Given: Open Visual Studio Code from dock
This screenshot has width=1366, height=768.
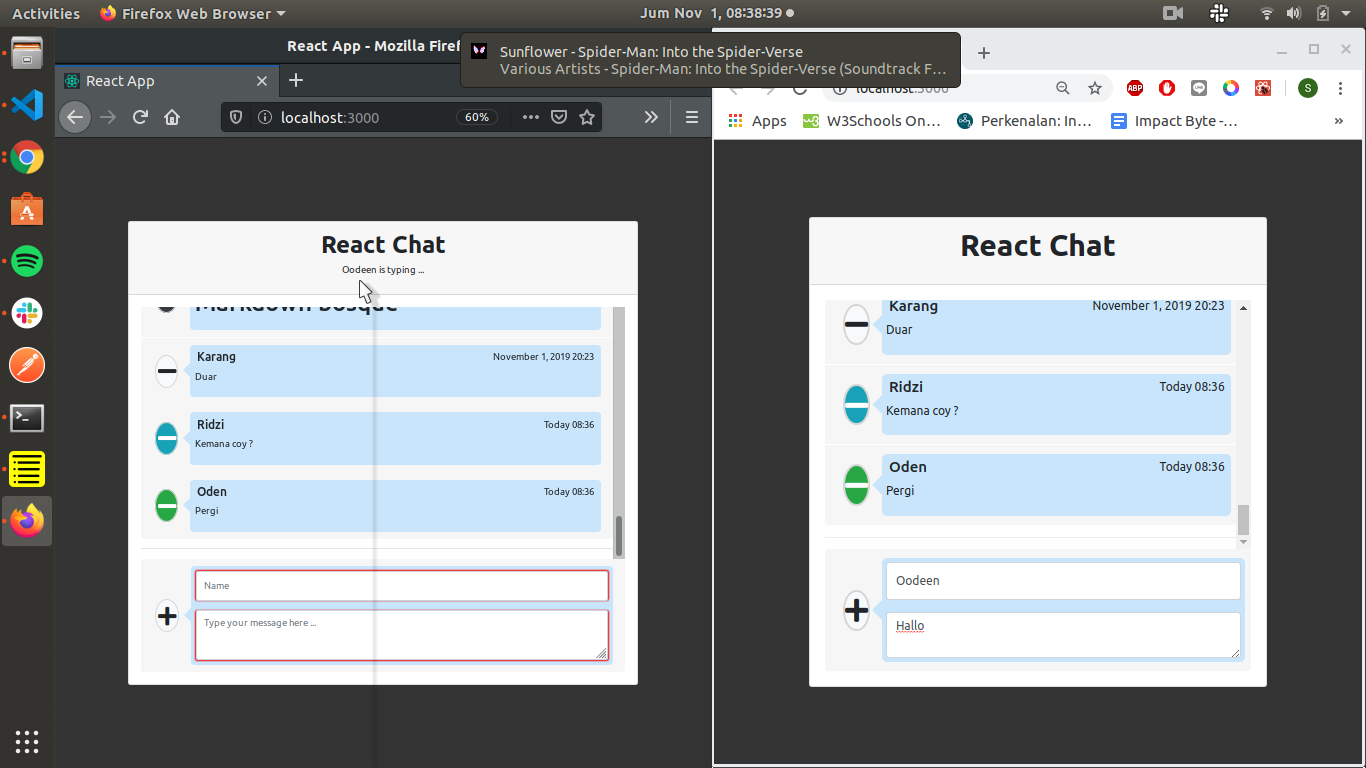Looking at the screenshot, I should click(27, 105).
